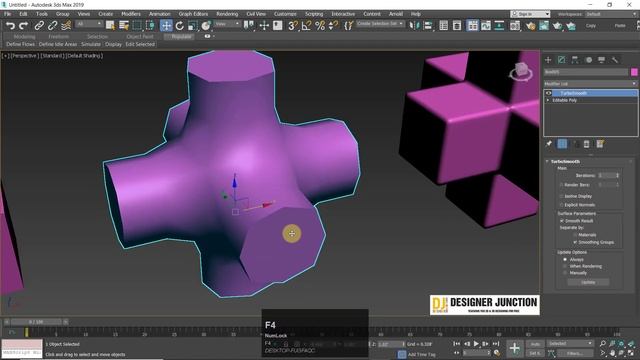Screen dimensions: 640x360
Task: Activate the Select and Move tool
Action: coord(166,26)
